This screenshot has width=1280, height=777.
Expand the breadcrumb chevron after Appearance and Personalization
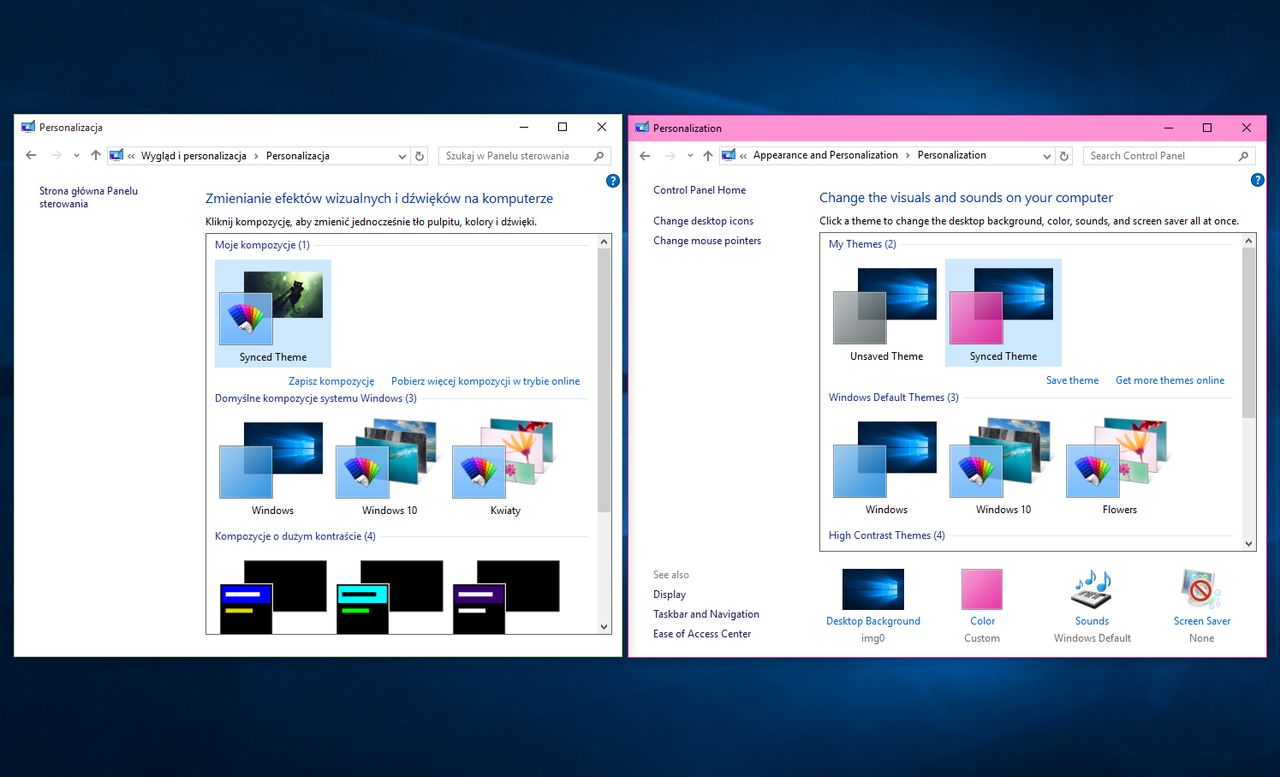pos(908,156)
